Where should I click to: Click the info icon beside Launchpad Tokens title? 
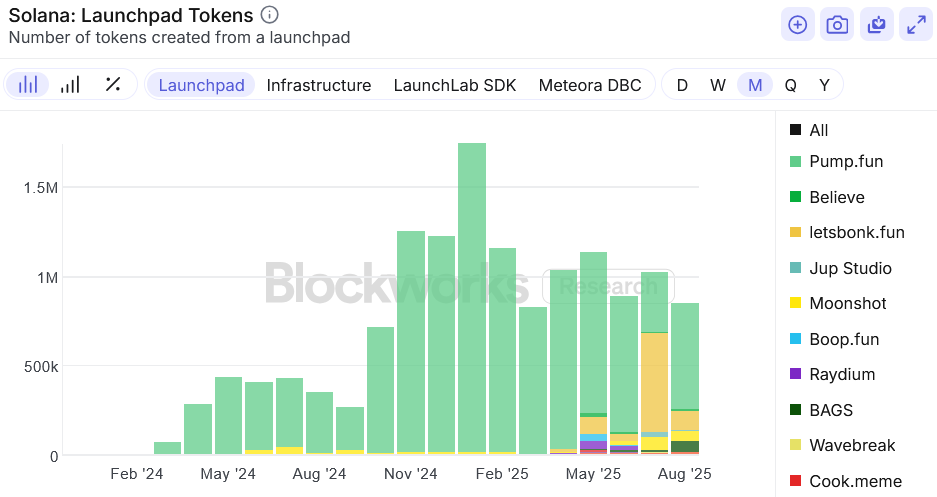(270, 14)
